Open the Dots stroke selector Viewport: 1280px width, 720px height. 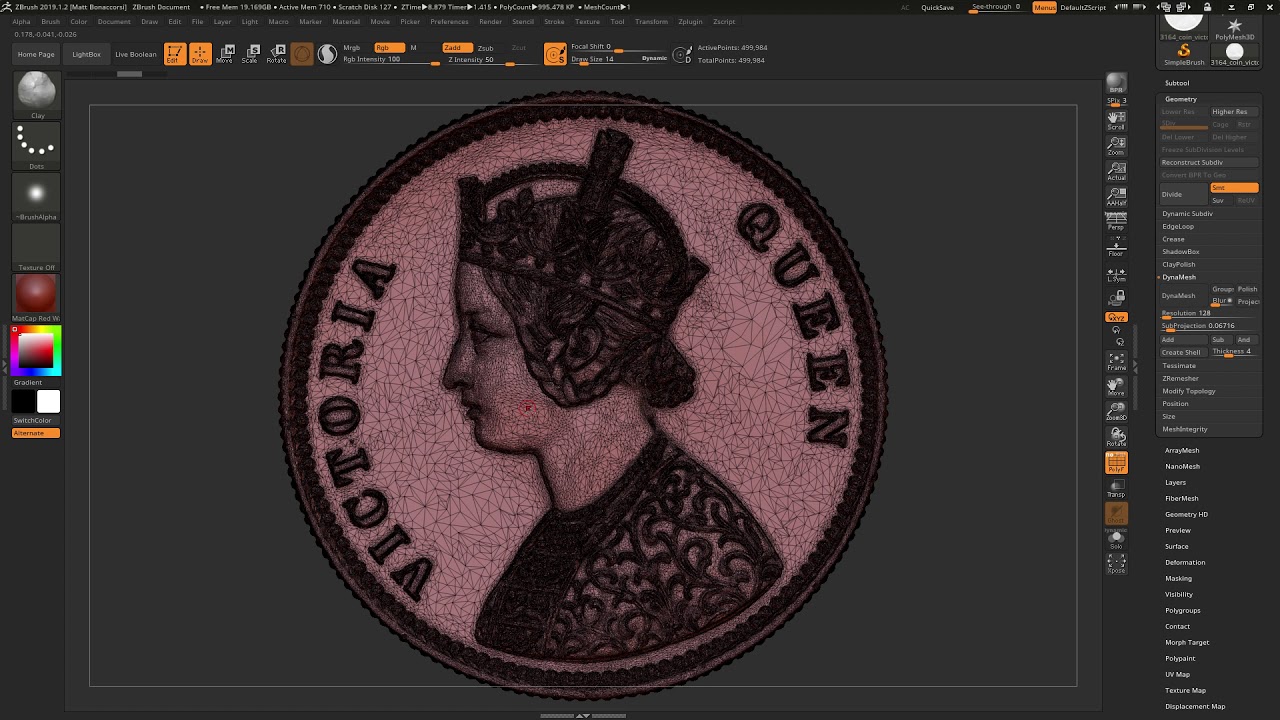[x=37, y=146]
